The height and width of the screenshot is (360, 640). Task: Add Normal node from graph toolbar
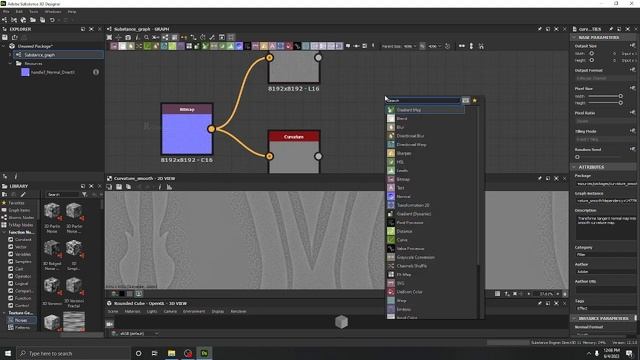(x=239, y=46)
